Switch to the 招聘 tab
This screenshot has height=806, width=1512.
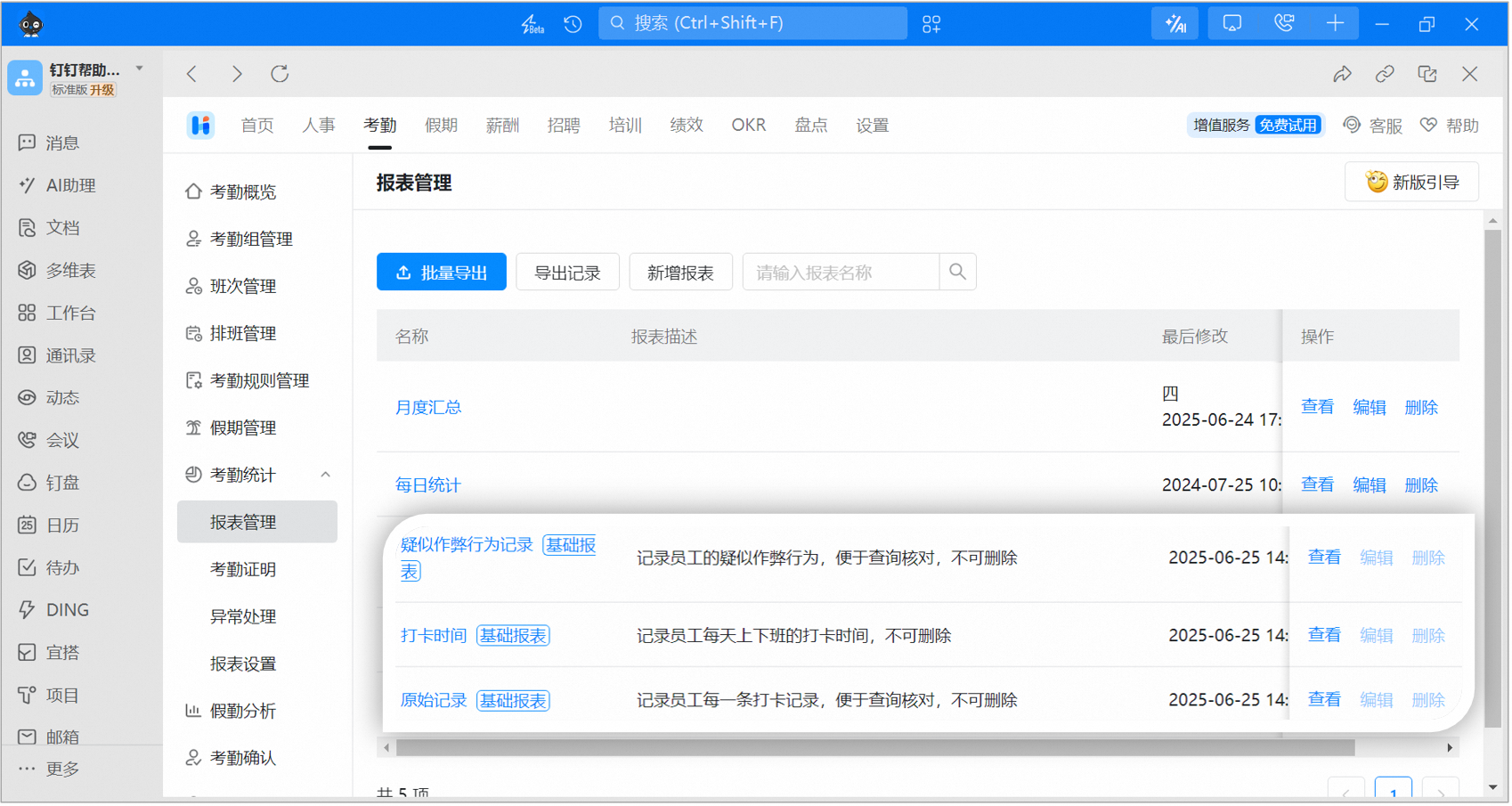564,126
